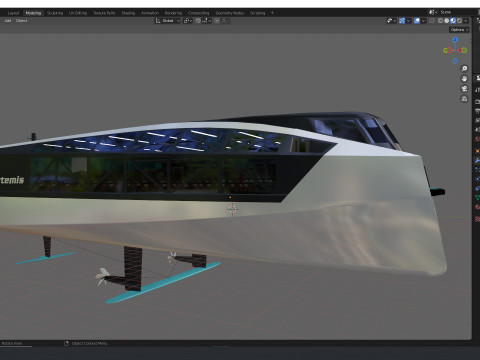Screen dimensions: 480x360
Task: Open the Texture Paint workspace tab
Action: tap(104, 13)
